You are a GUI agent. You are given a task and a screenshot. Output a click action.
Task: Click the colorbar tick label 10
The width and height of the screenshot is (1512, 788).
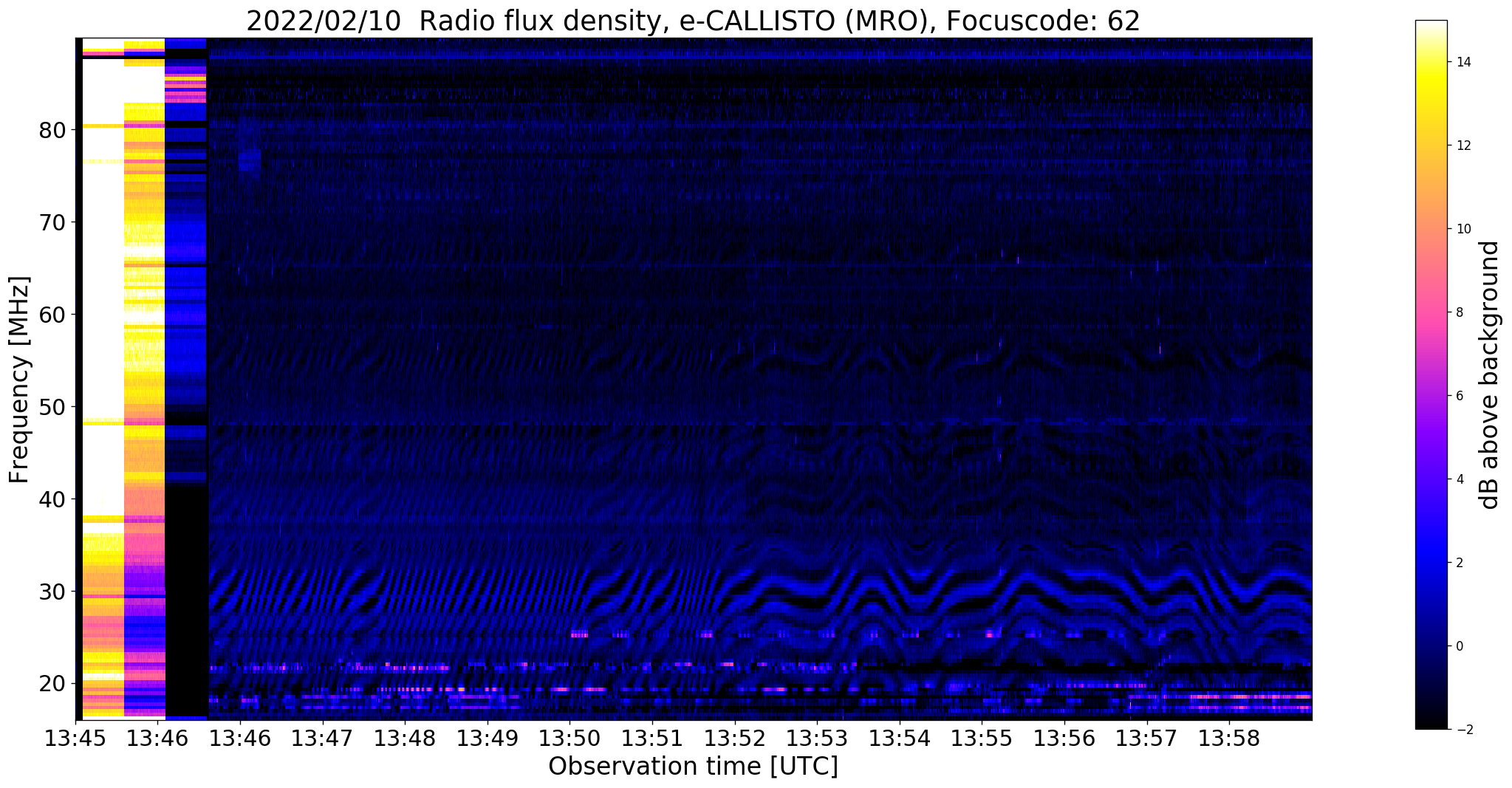click(x=1462, y=229)
